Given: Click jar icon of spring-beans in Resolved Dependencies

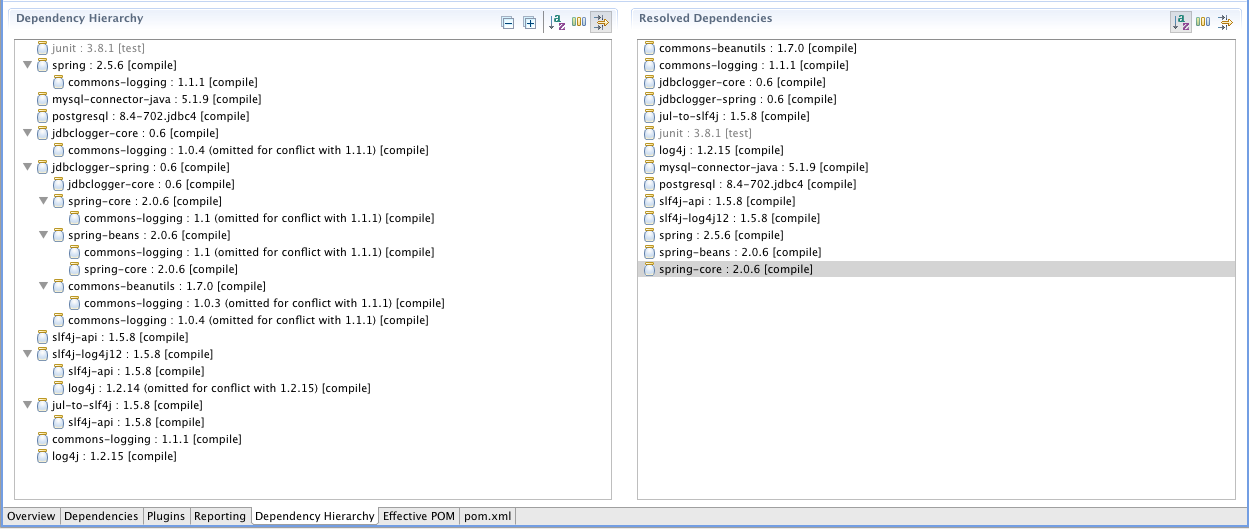Looking at the screenshot, I should pos(649,252).
